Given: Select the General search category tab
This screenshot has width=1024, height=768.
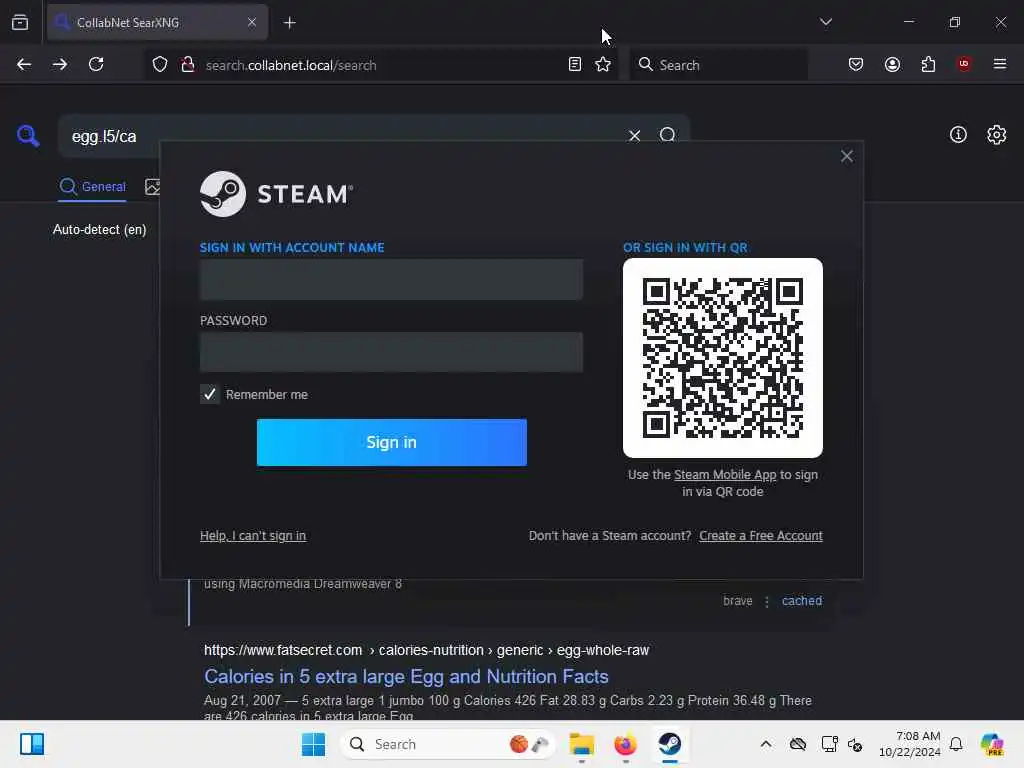Looking at the screenshot, I should click(92, 187).
